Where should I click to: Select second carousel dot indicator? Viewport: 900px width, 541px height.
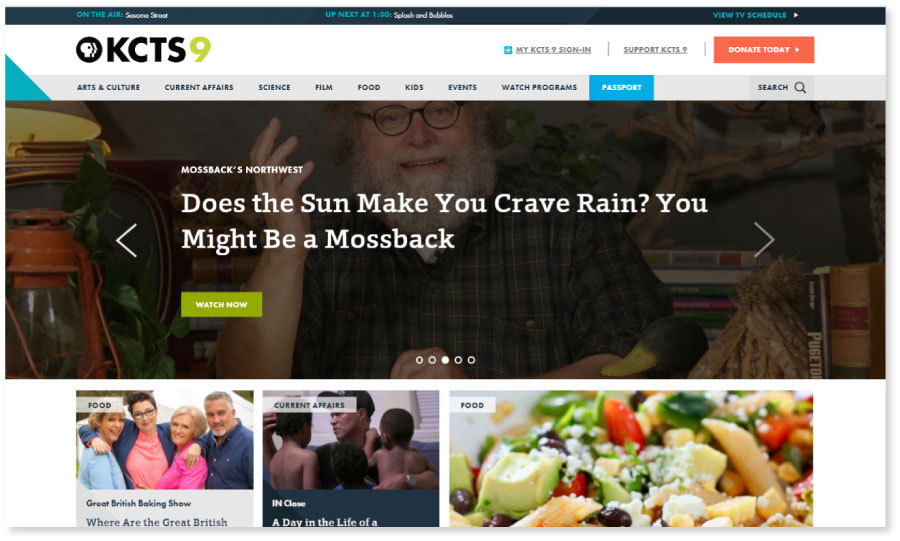432,360
